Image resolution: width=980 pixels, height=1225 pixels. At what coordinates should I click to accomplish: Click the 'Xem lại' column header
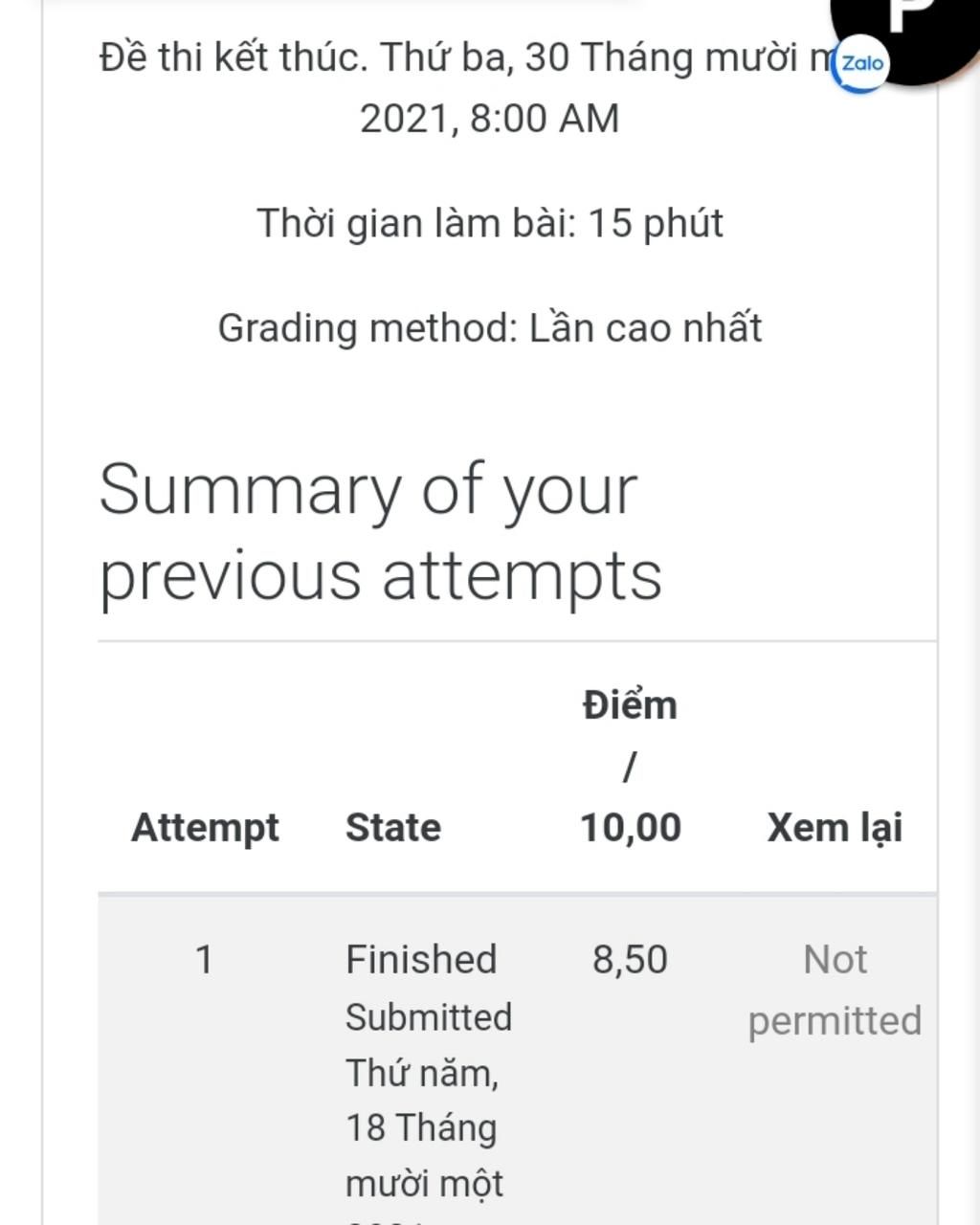tap(835, 828)
